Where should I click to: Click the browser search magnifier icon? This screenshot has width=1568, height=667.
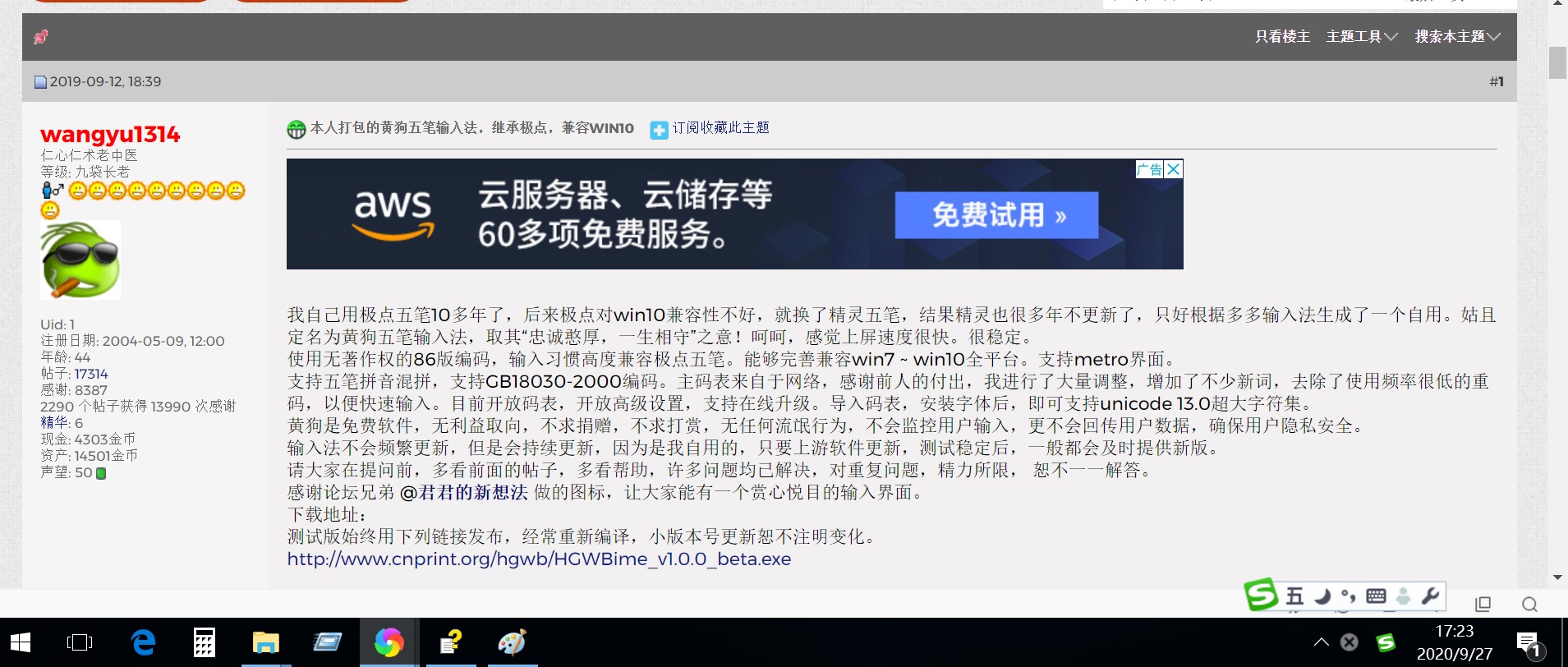(1529, 605)
